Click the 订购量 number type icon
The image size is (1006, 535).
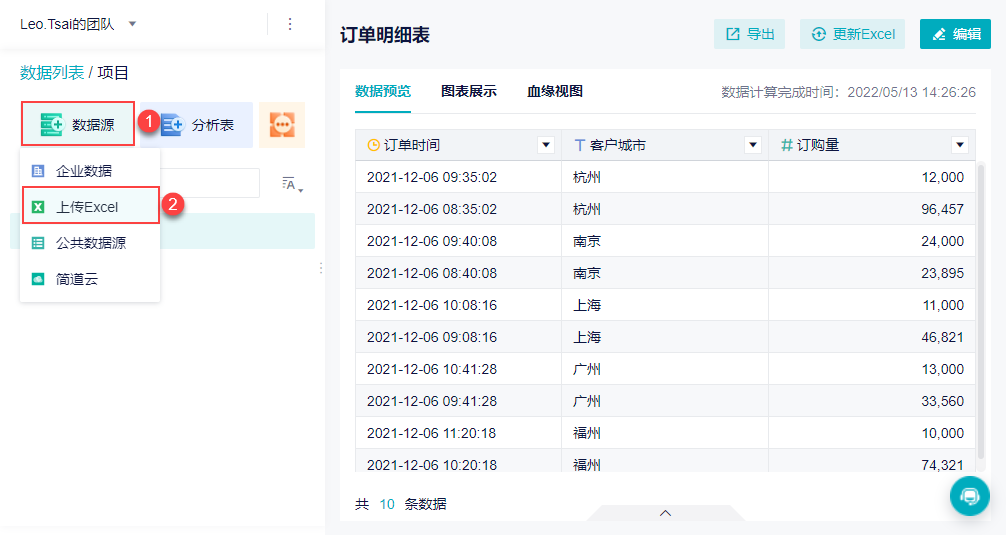786,145
